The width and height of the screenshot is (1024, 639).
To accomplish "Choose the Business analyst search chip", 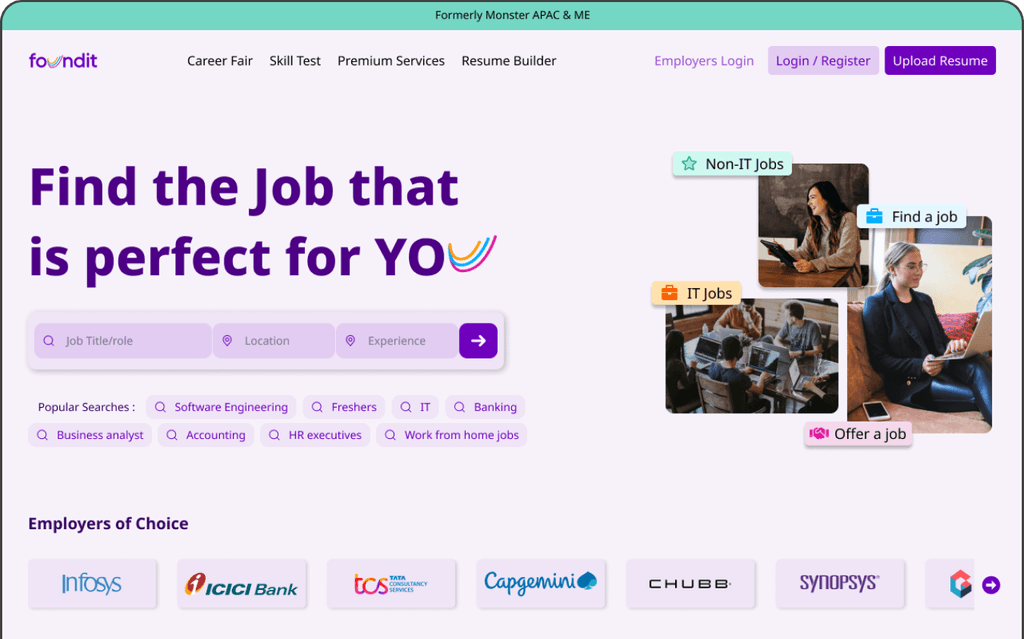I will [90, 435].
